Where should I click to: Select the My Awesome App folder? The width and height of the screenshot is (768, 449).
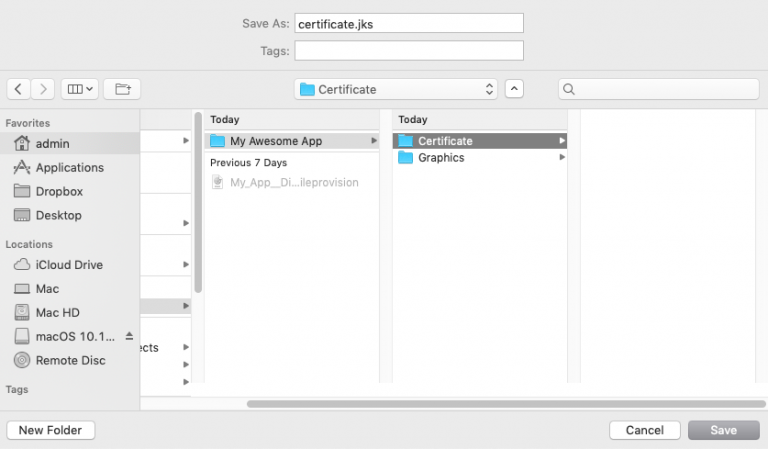point(275,141)
